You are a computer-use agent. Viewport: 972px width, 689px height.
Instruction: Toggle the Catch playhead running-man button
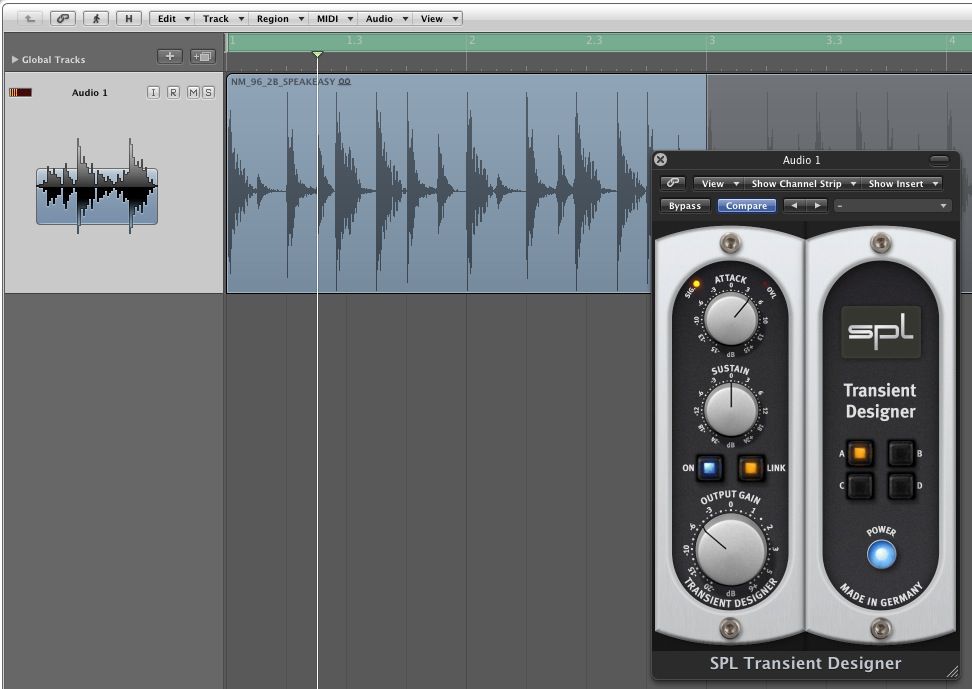[96, 19]
